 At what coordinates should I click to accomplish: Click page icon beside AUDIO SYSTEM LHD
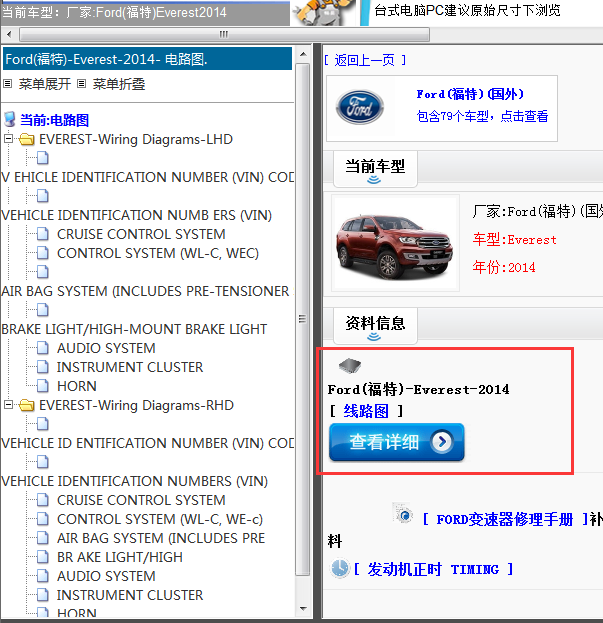click(x=43, y=348)
